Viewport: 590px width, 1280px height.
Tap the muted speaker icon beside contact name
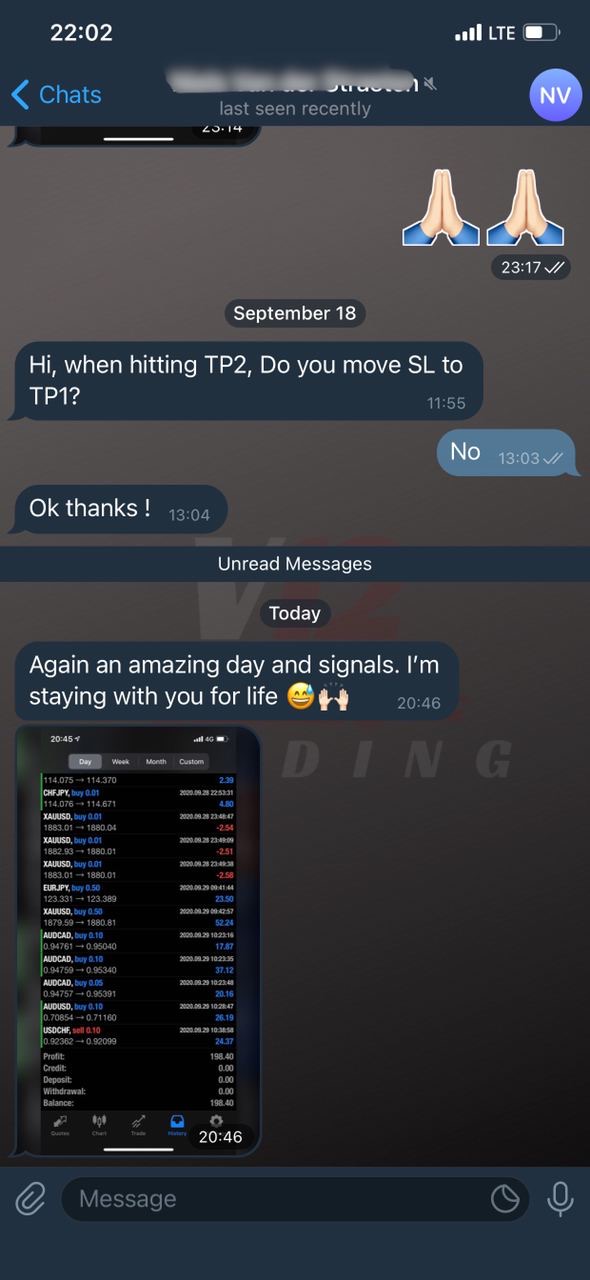tap(431, 83)
